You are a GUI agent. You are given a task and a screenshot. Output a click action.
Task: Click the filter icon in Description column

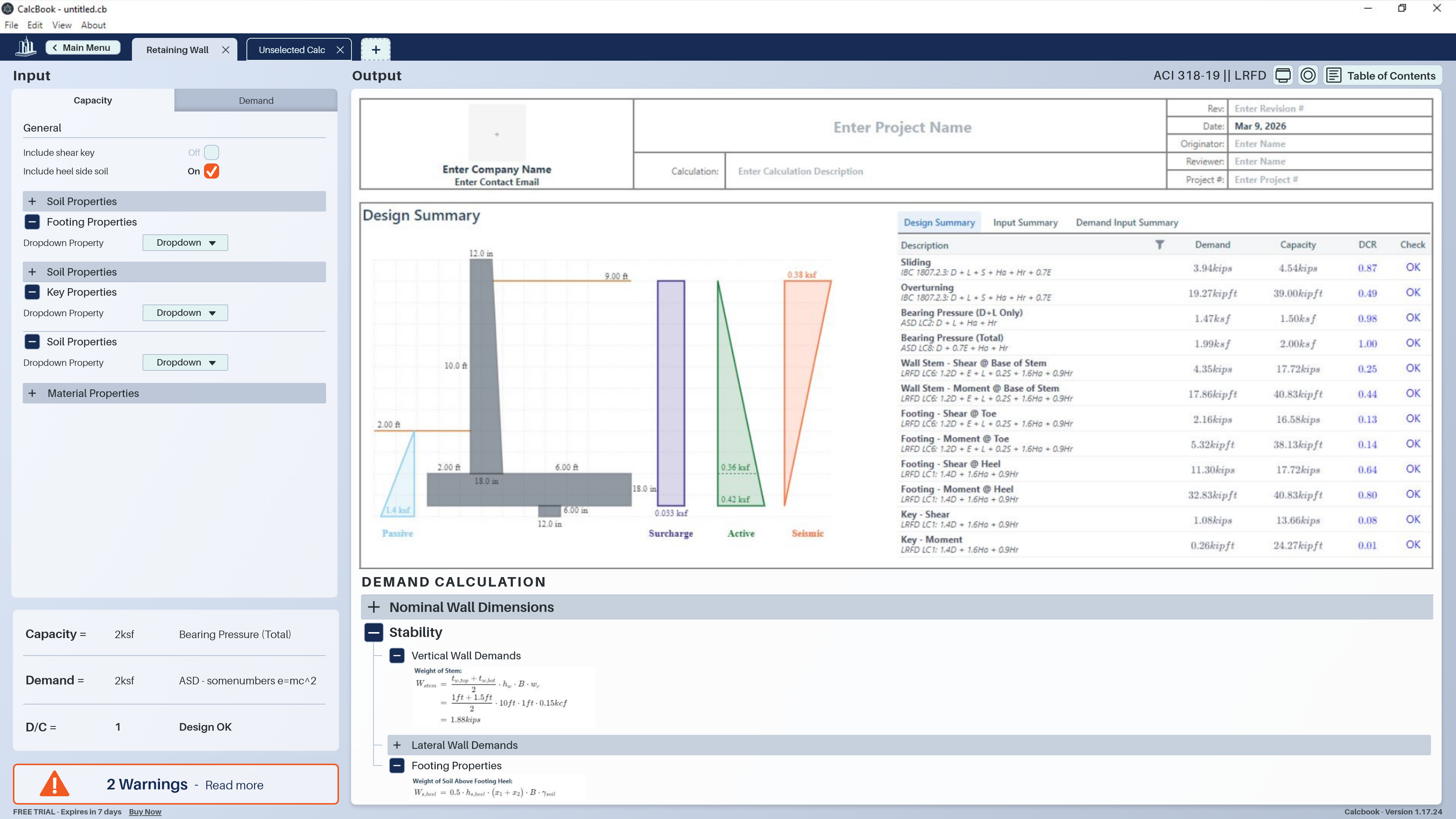click(x=1159, y=245)
